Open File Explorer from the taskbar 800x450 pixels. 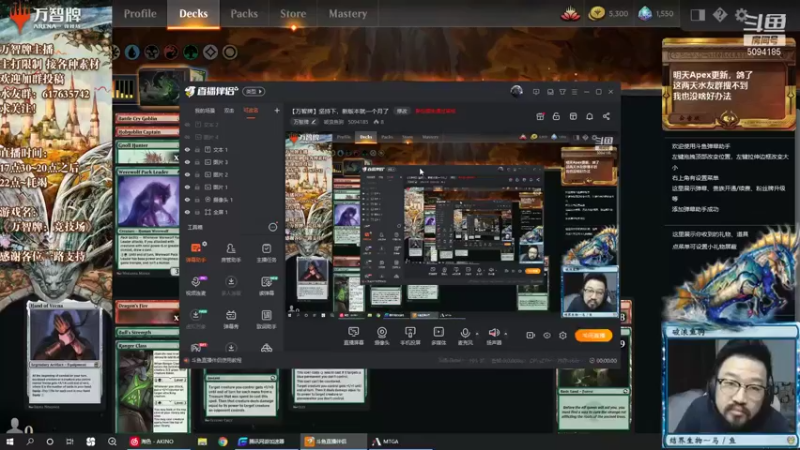coord(203,441)
